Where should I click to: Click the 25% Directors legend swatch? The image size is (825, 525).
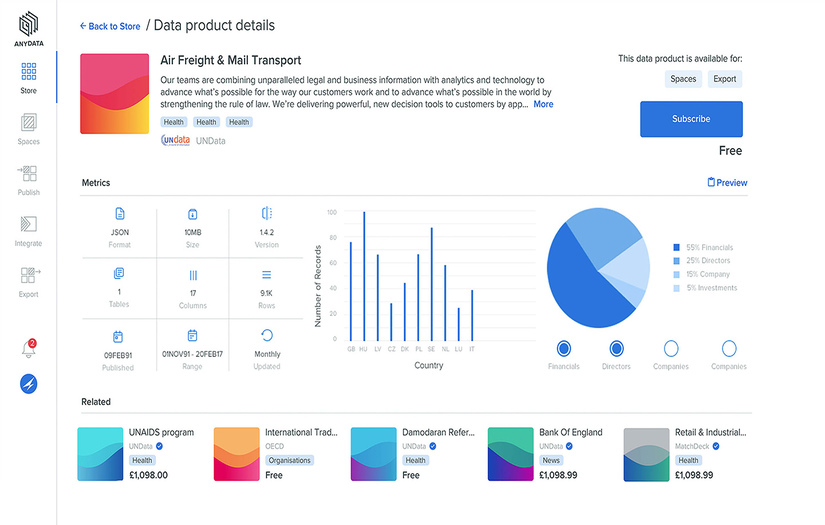(x=677, y=261)
